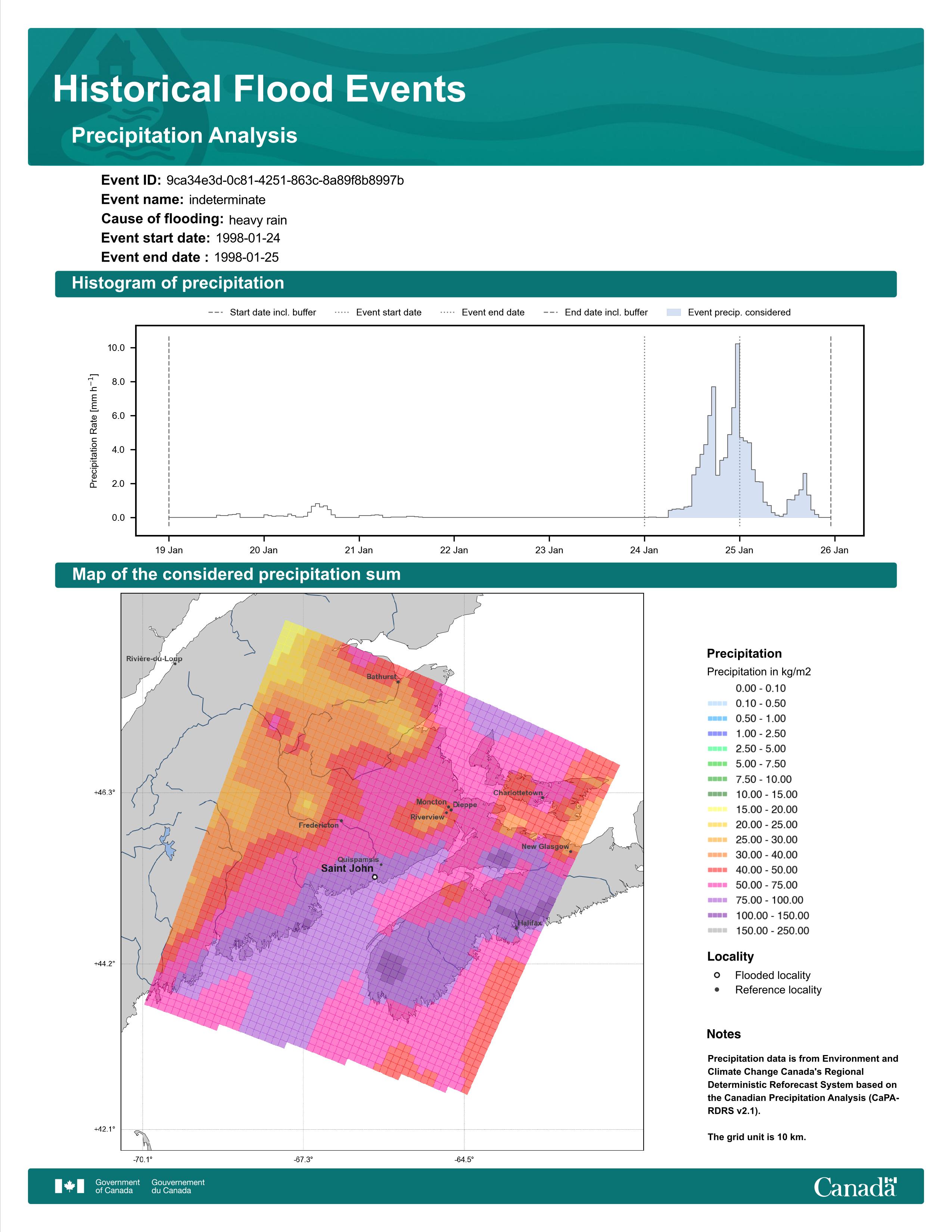952x1232 pixels.
Task: Click the Dieppe label on the map
Action: pyautogui.click(x=465, y=805)
